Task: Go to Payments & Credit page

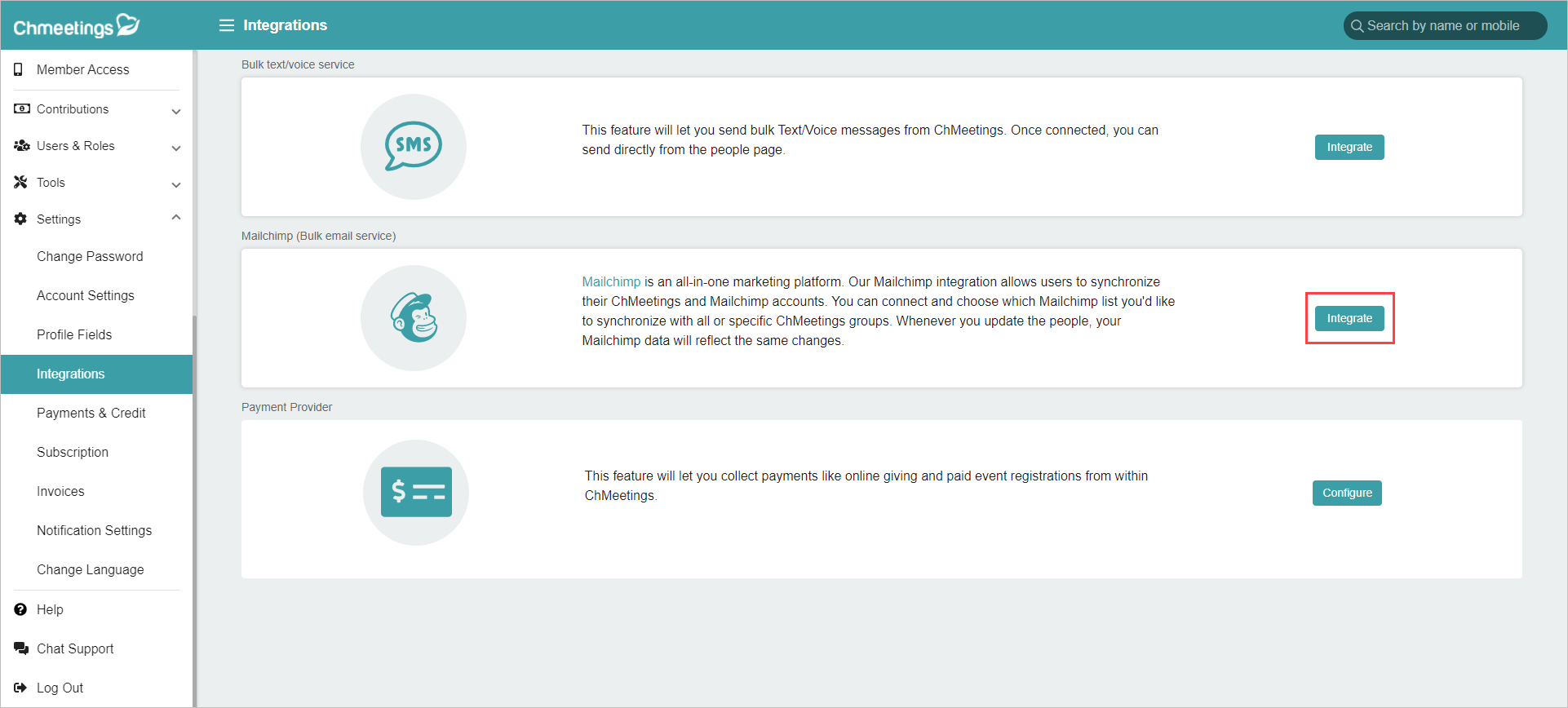Action: tap(91, 413)
